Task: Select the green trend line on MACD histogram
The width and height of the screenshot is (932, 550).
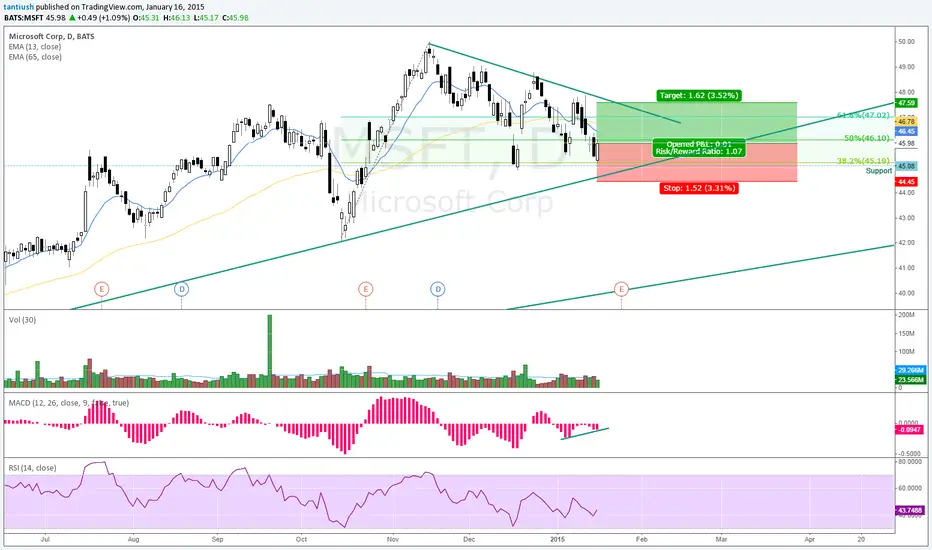Action: coord(584,433)
